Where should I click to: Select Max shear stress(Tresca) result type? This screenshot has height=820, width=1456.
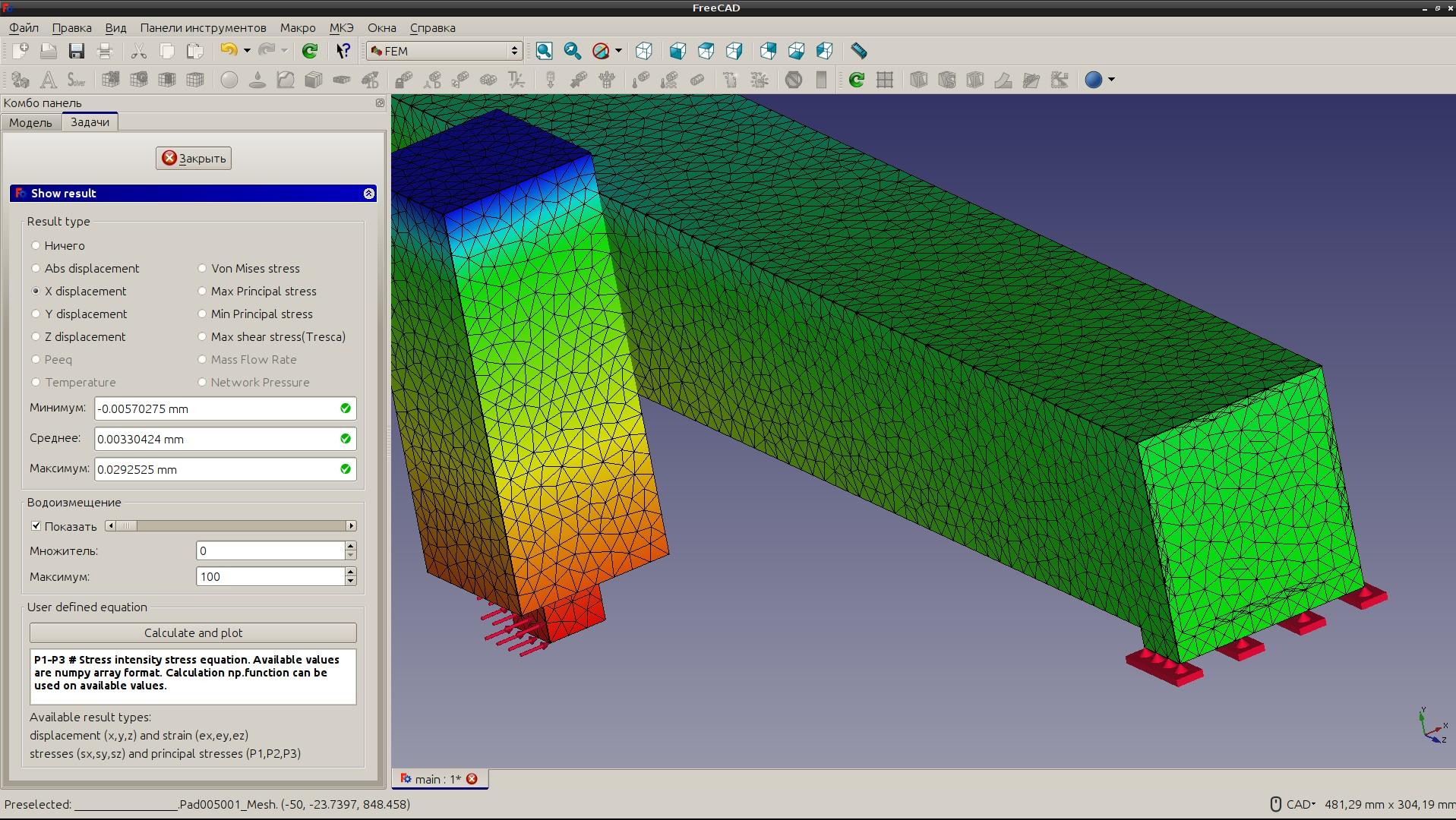tap(271, 336)
